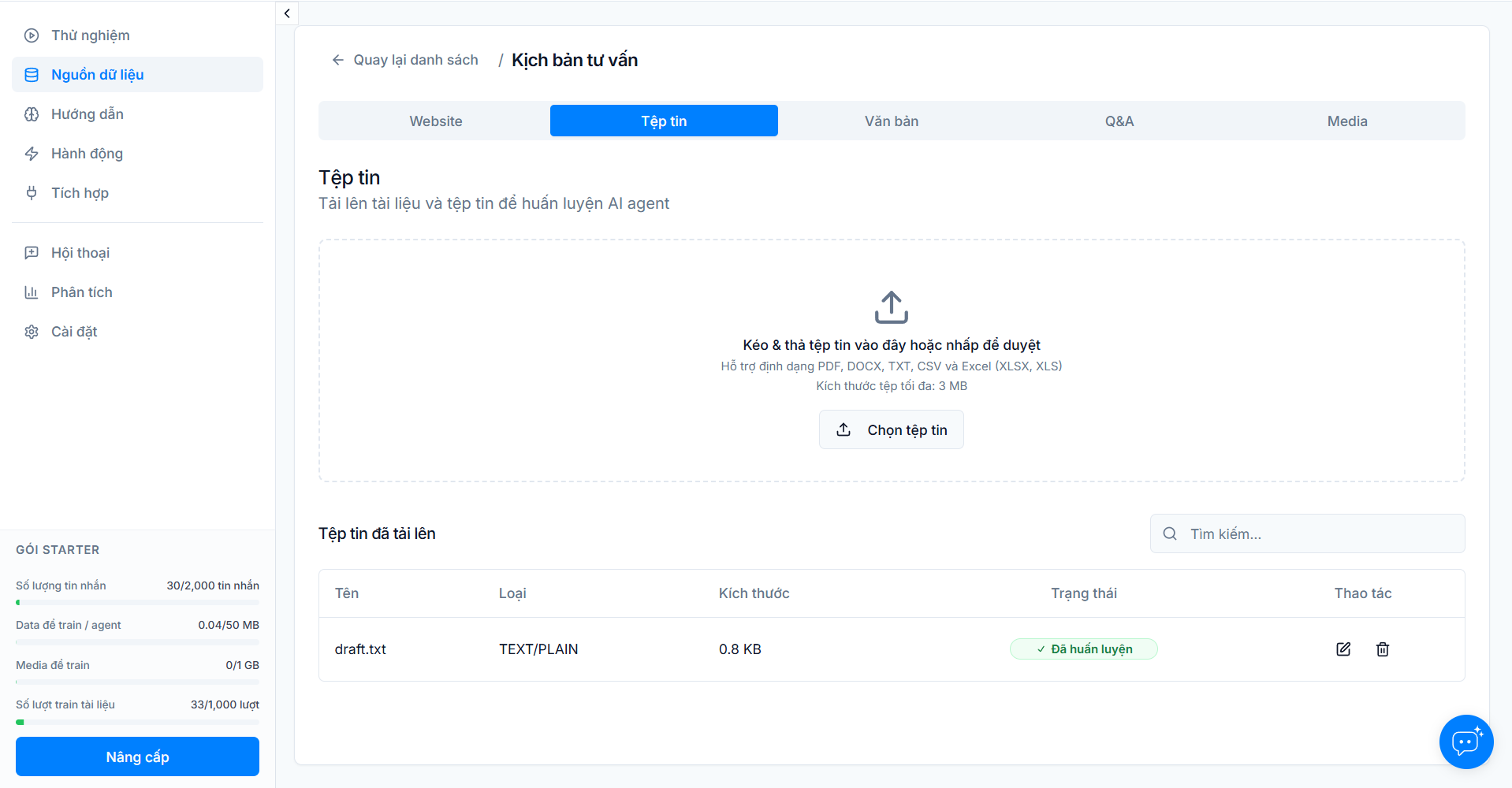Screen dimensions: 1512x788
Task: Click the back arrow icon
Action: click(x=338, y=60)
